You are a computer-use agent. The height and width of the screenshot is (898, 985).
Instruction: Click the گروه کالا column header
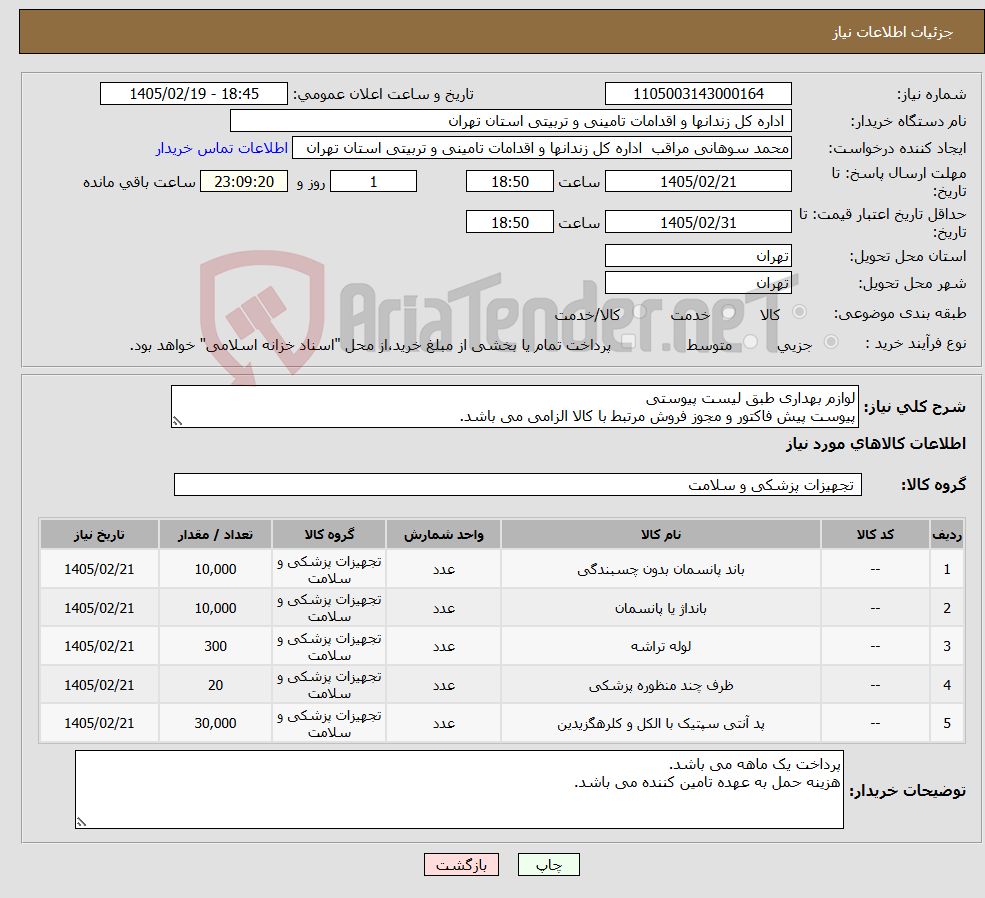pyautogui.click(x=329, y=534)
